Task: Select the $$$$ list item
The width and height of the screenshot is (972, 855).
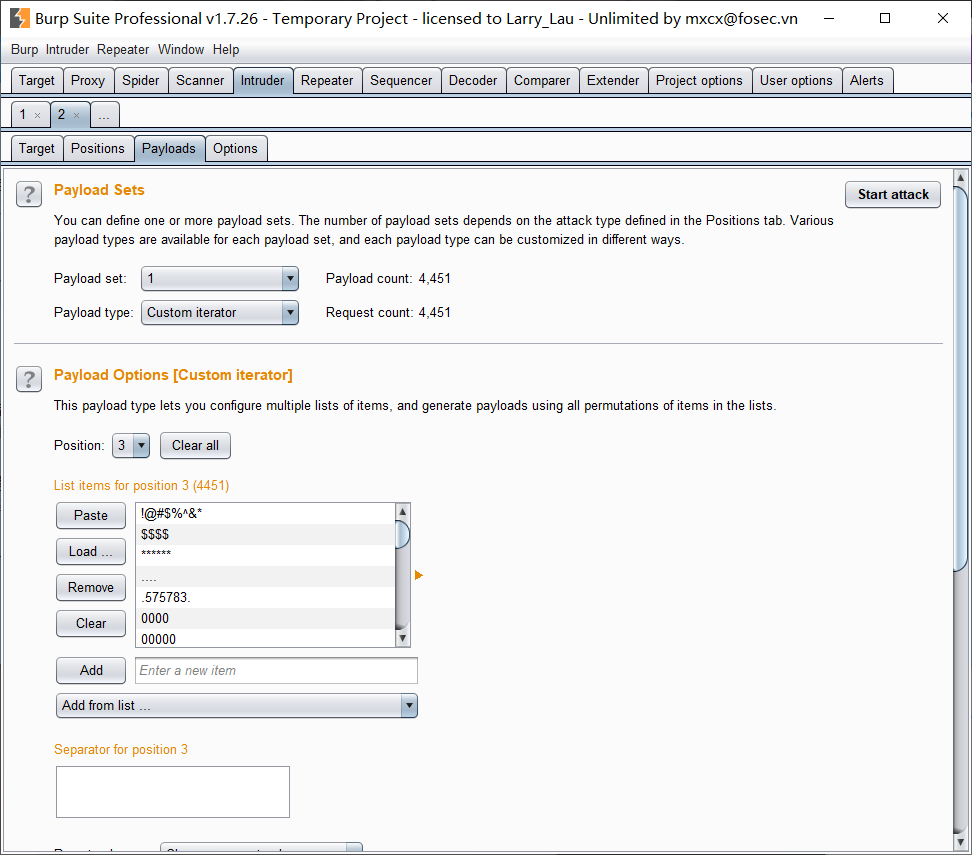Action: (x=265, y=534)
